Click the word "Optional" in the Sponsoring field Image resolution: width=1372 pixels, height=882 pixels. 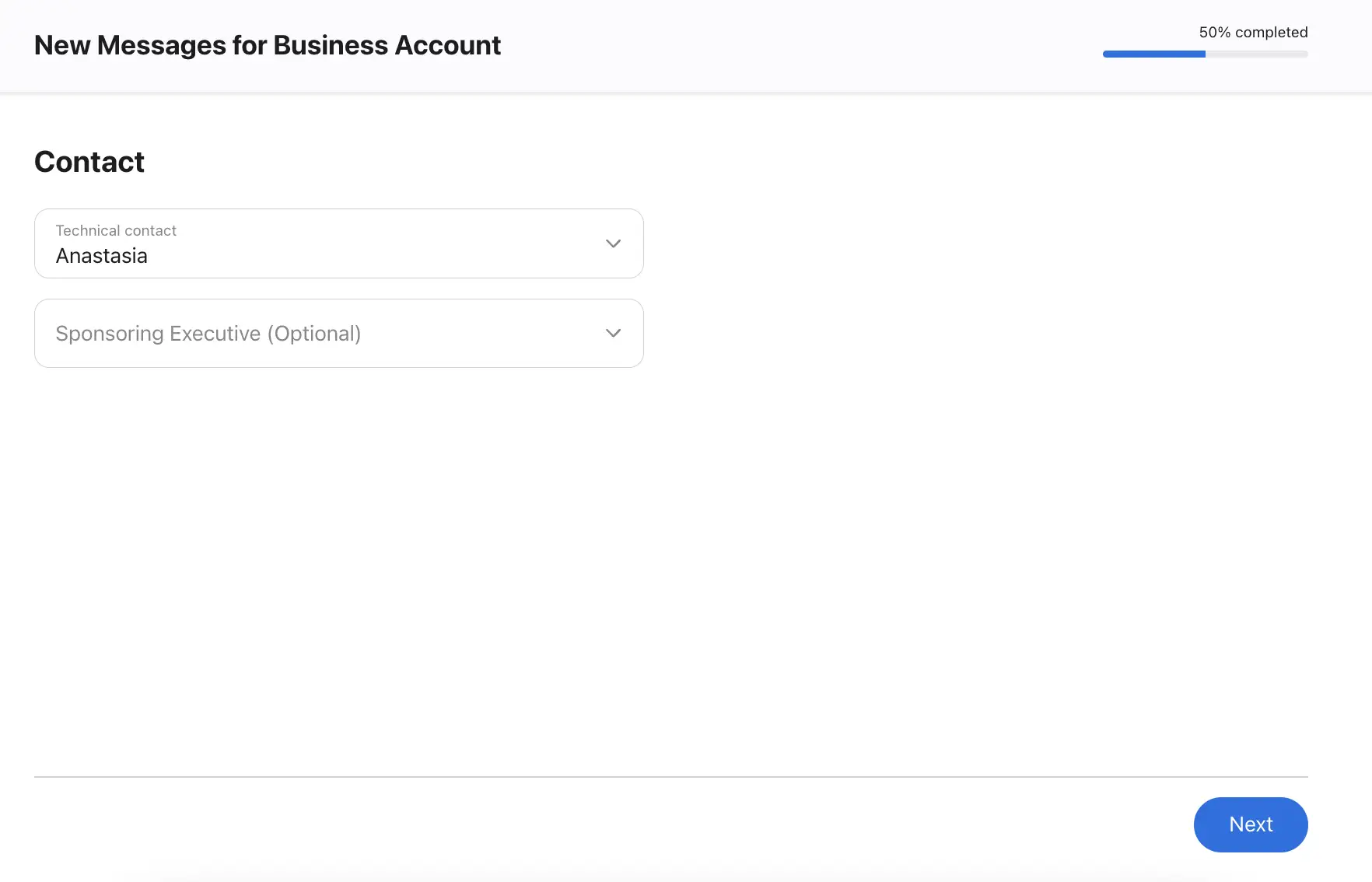pyautogui.click(x=314, y=334)
